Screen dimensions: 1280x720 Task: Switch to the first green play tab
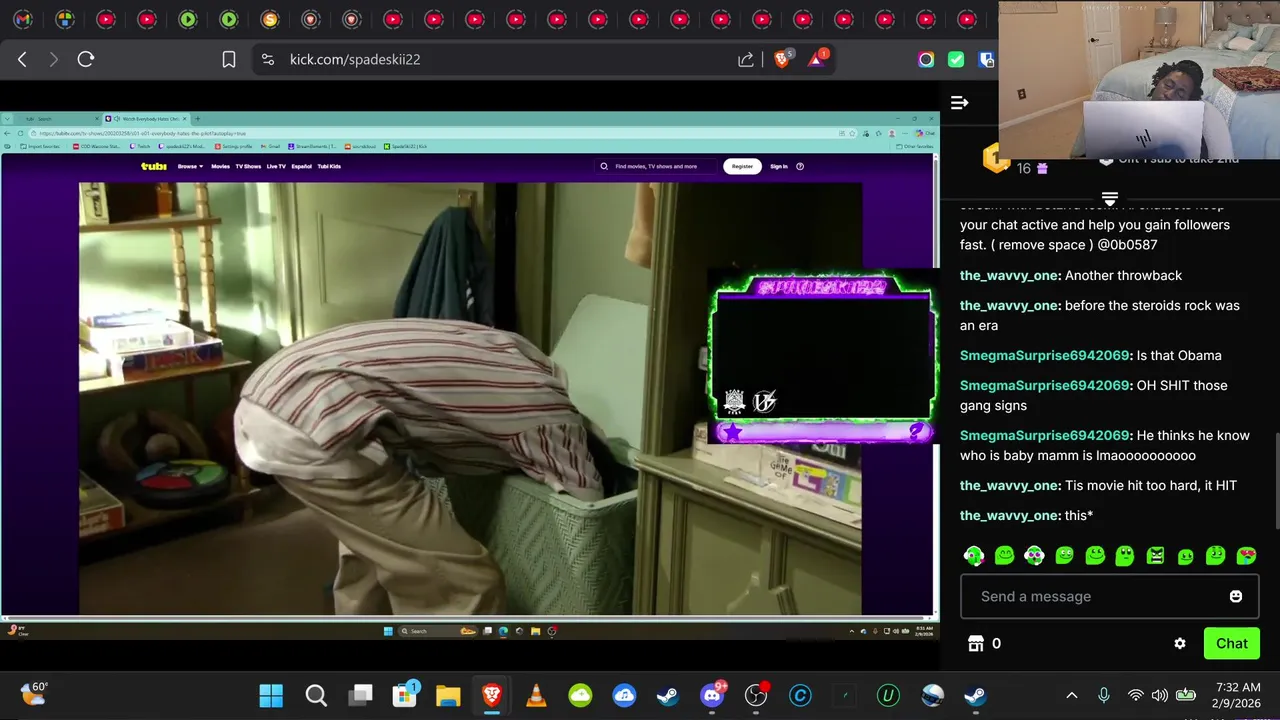coord(187,19)
